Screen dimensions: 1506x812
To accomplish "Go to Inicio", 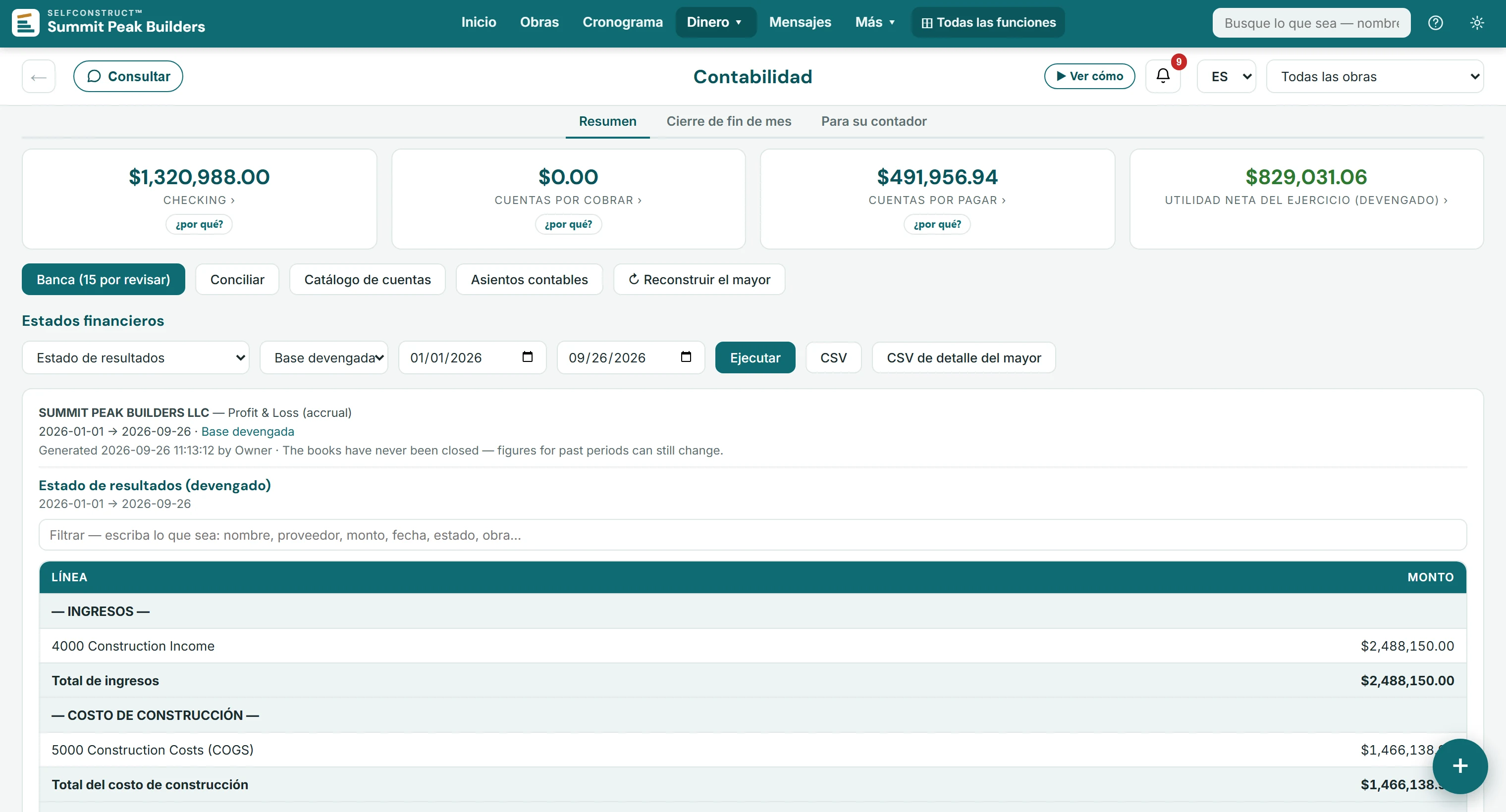I will tap(478, 22).
